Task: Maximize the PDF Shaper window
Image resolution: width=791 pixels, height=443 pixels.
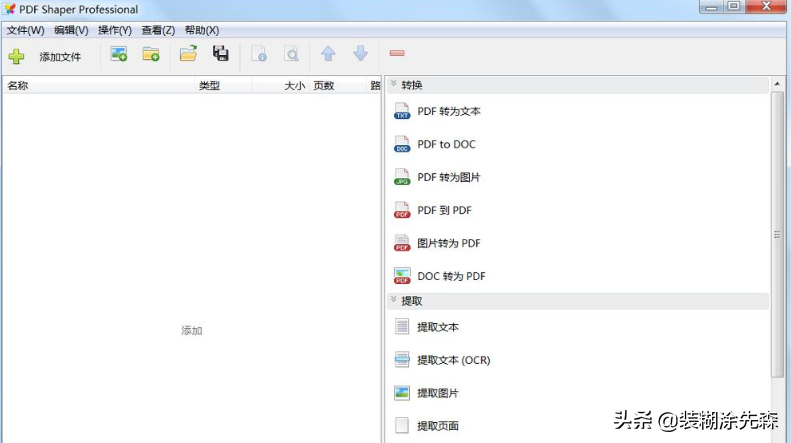Action: [734, 7]
